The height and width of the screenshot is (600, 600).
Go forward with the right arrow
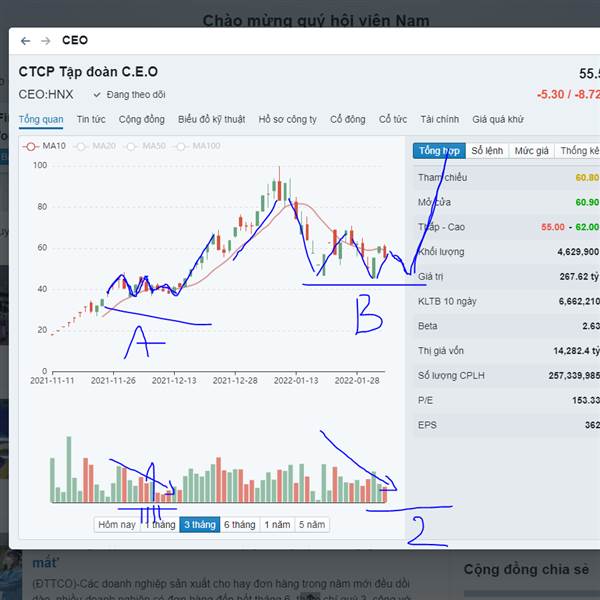click(x=46, y=41)
